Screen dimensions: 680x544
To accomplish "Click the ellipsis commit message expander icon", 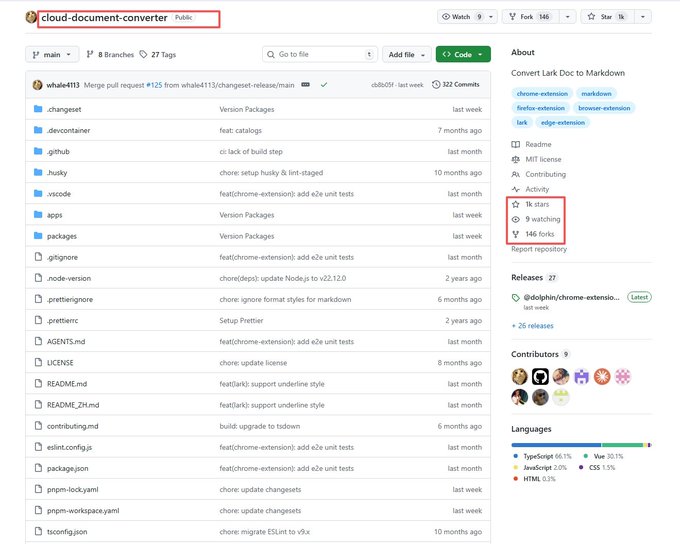I will [x=305, y=85].
